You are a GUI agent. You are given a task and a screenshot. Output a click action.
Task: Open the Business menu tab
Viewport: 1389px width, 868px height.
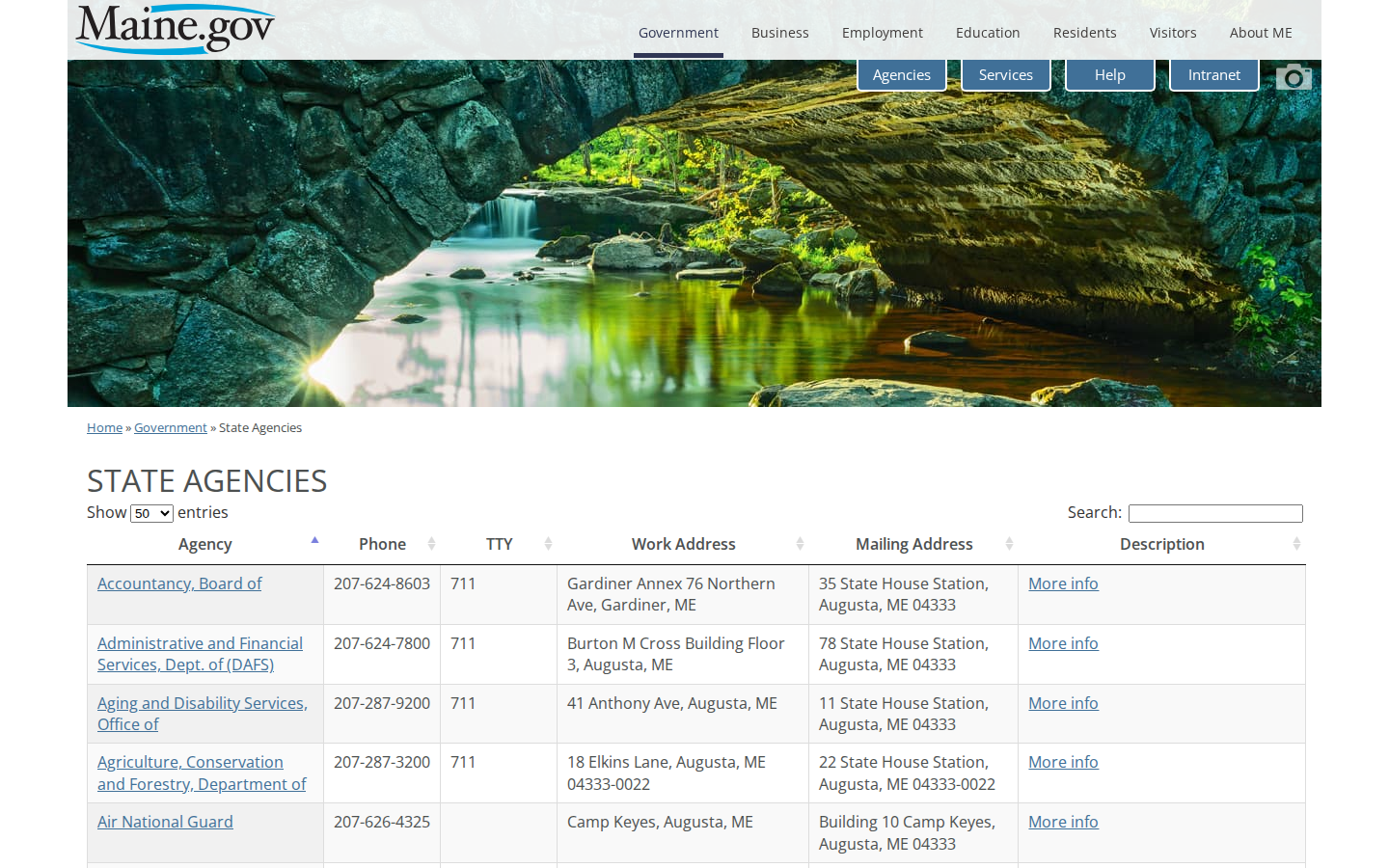780,33
